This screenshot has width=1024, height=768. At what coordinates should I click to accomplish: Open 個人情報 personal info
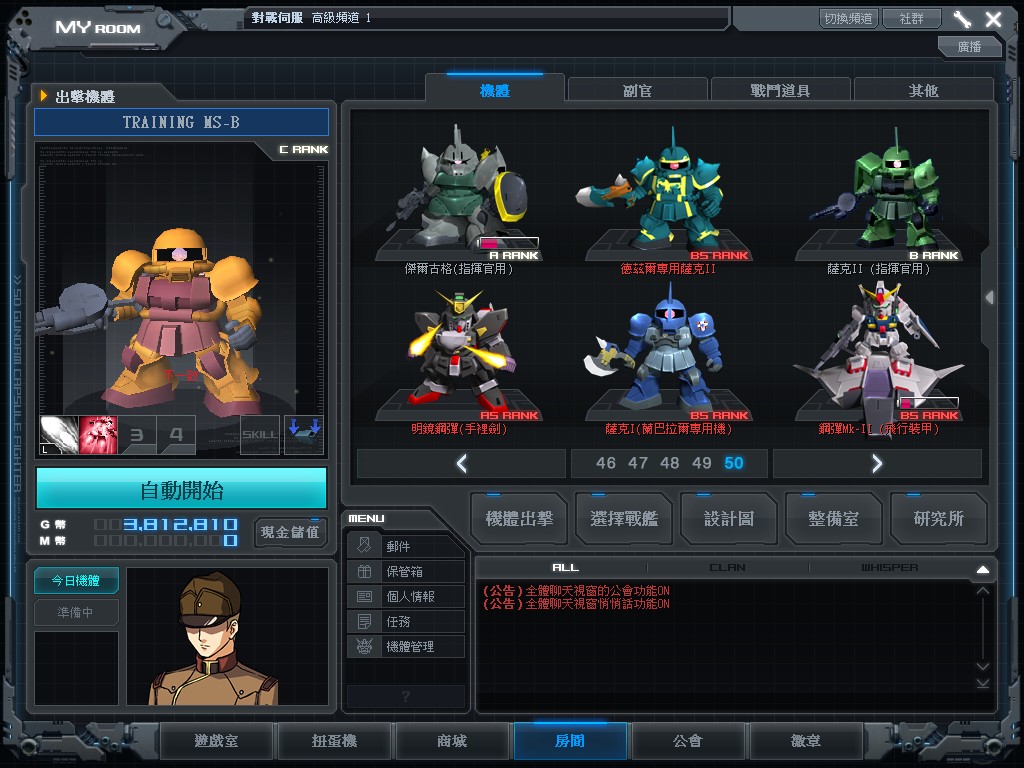coord(406,596)
